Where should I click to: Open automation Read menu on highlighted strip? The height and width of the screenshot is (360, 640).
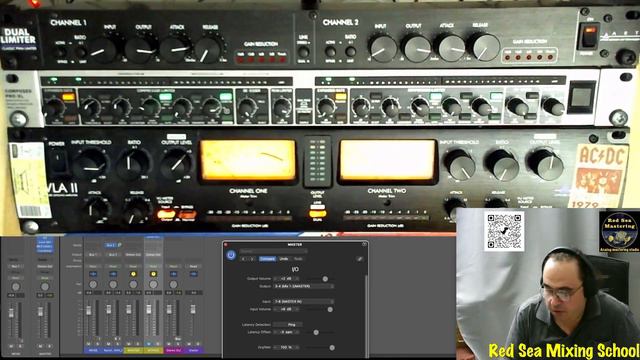pos(153,266)
